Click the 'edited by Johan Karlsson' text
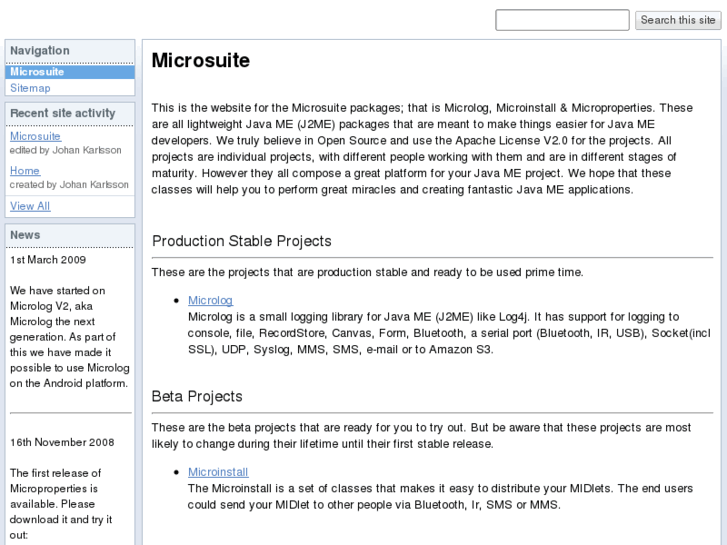 [x=65, y=150]
